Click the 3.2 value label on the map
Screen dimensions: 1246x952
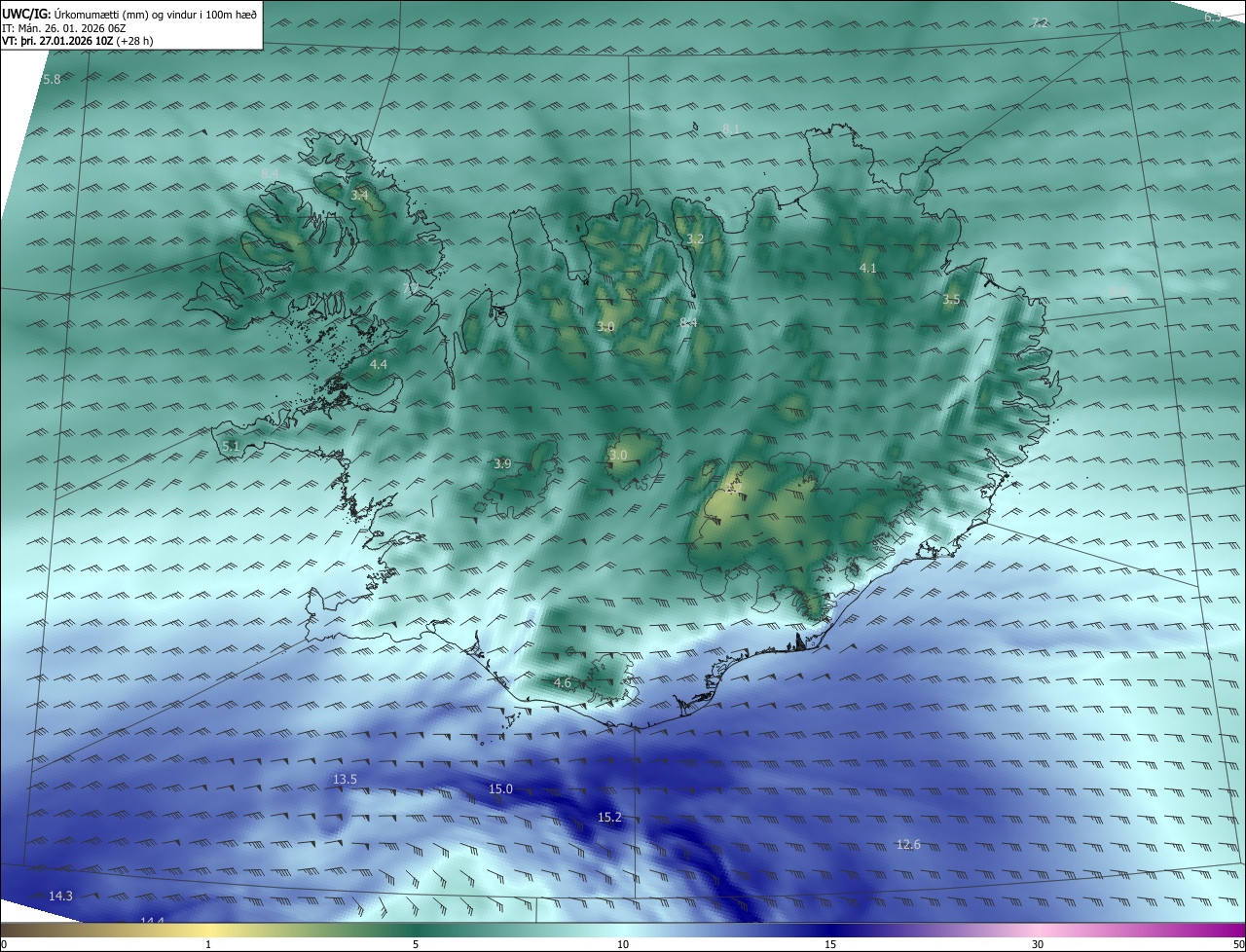(x=695, y=238)
